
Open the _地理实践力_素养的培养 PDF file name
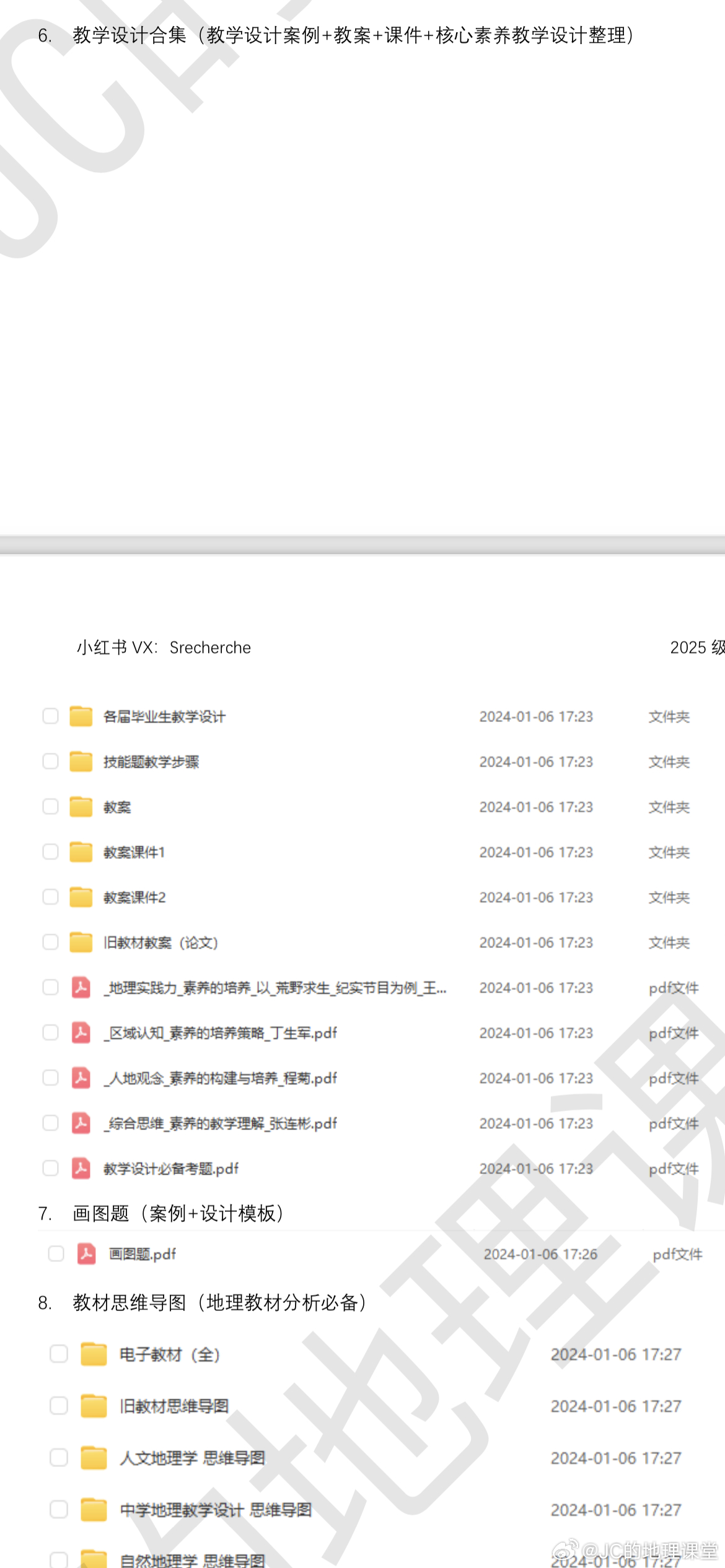(x=276, y=988)
